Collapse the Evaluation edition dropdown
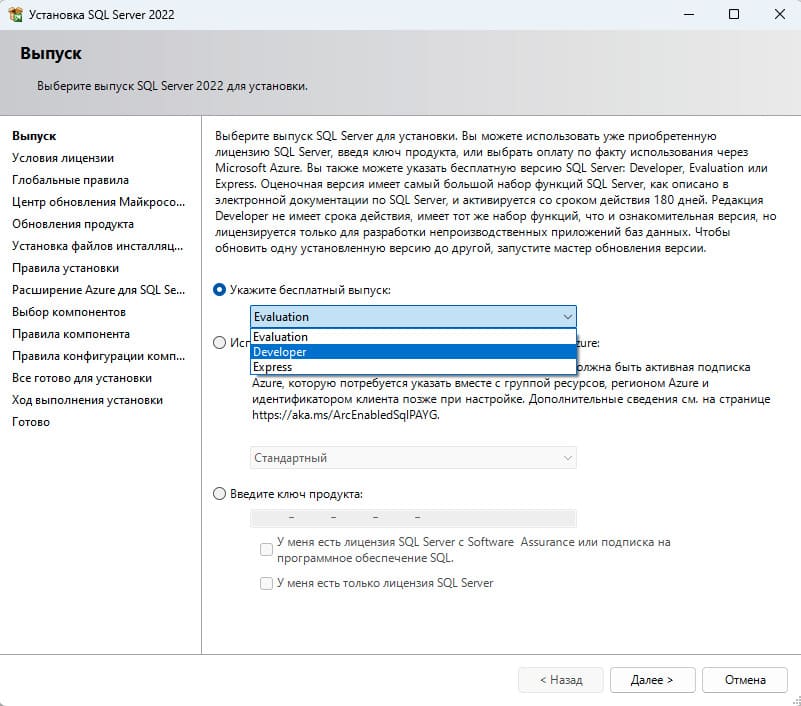Screen dimensions: 801x706 pos(413,317)
